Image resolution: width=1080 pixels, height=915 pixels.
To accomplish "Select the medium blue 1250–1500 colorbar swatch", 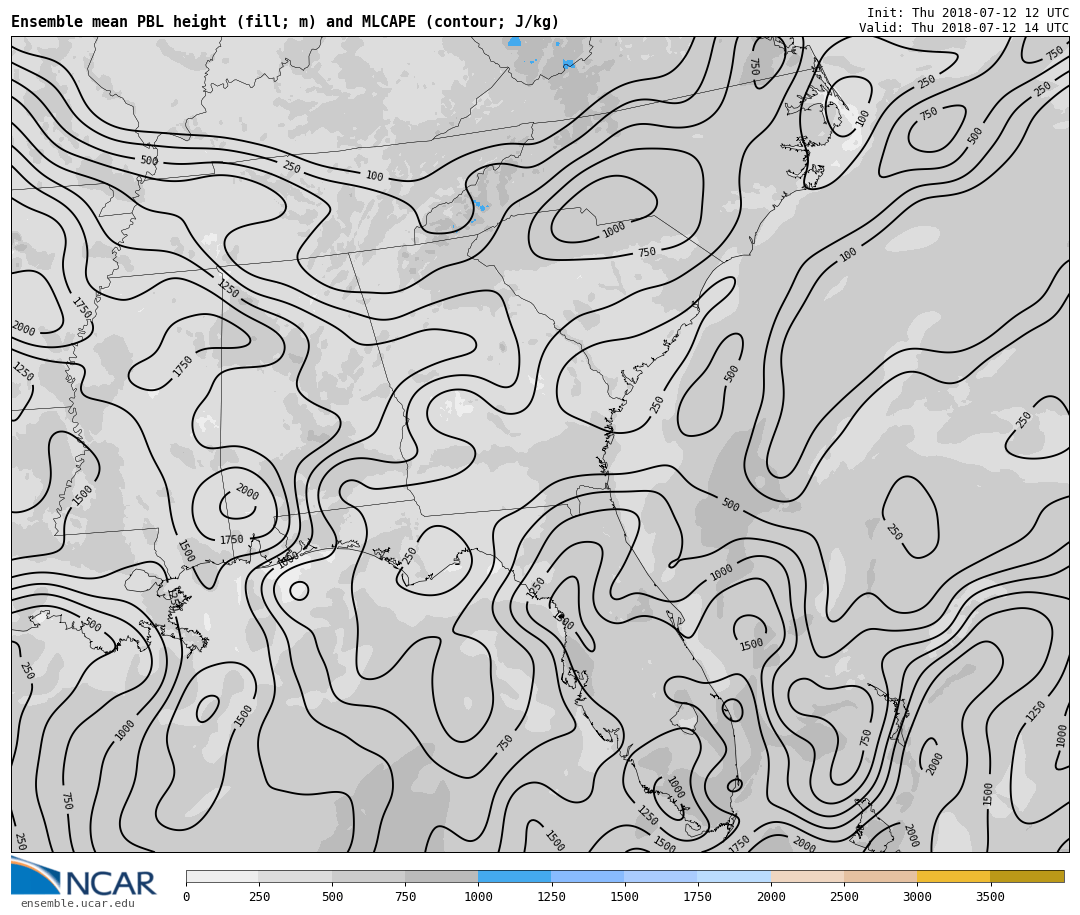I will point(587,876).
